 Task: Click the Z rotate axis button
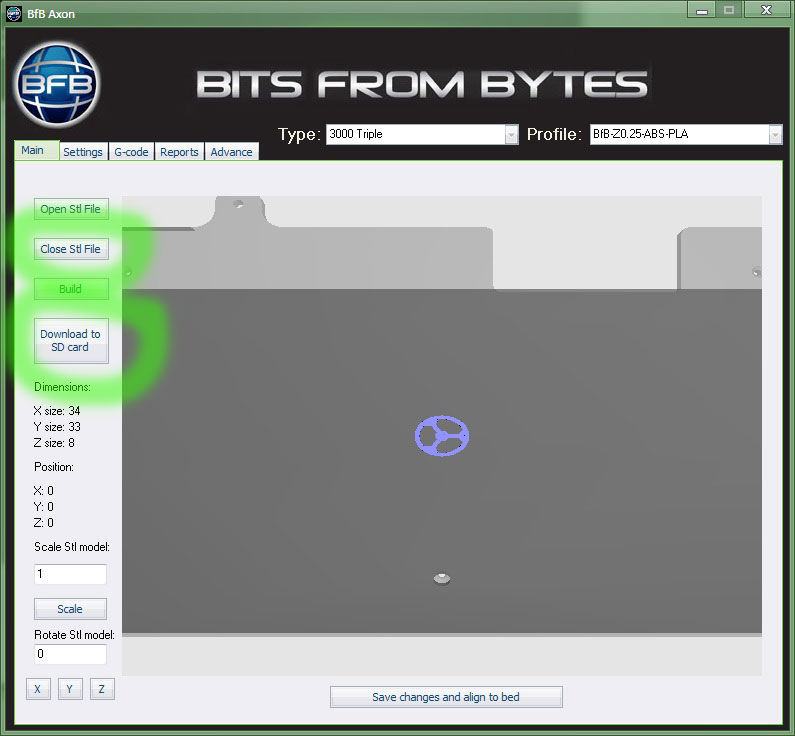[102, 689]
